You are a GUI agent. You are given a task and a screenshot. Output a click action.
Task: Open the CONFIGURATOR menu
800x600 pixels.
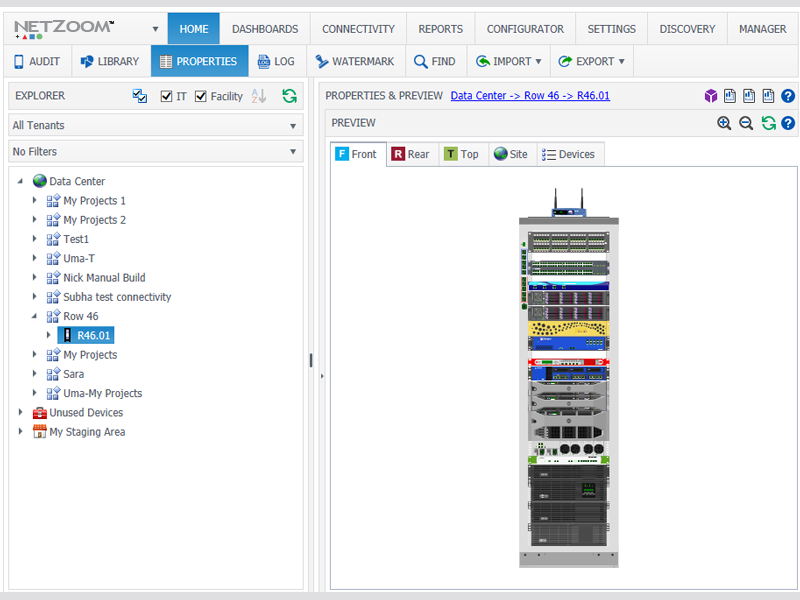pyautogui.click(x=525, y=29)
